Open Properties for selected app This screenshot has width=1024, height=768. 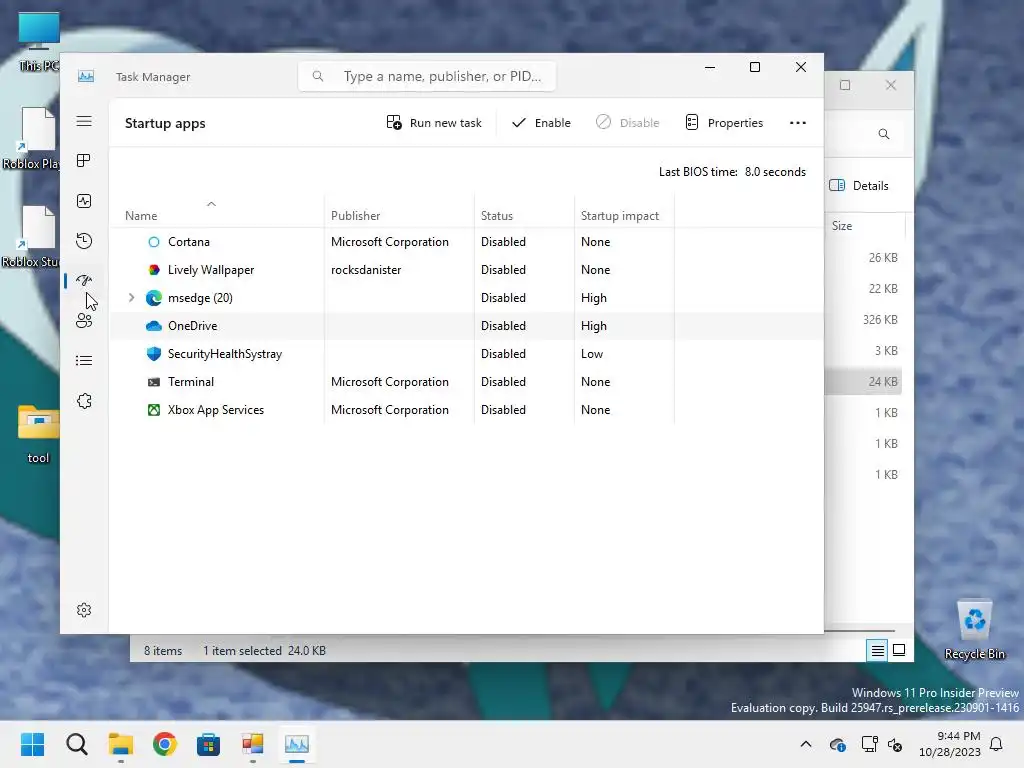(x=724, y=123)
